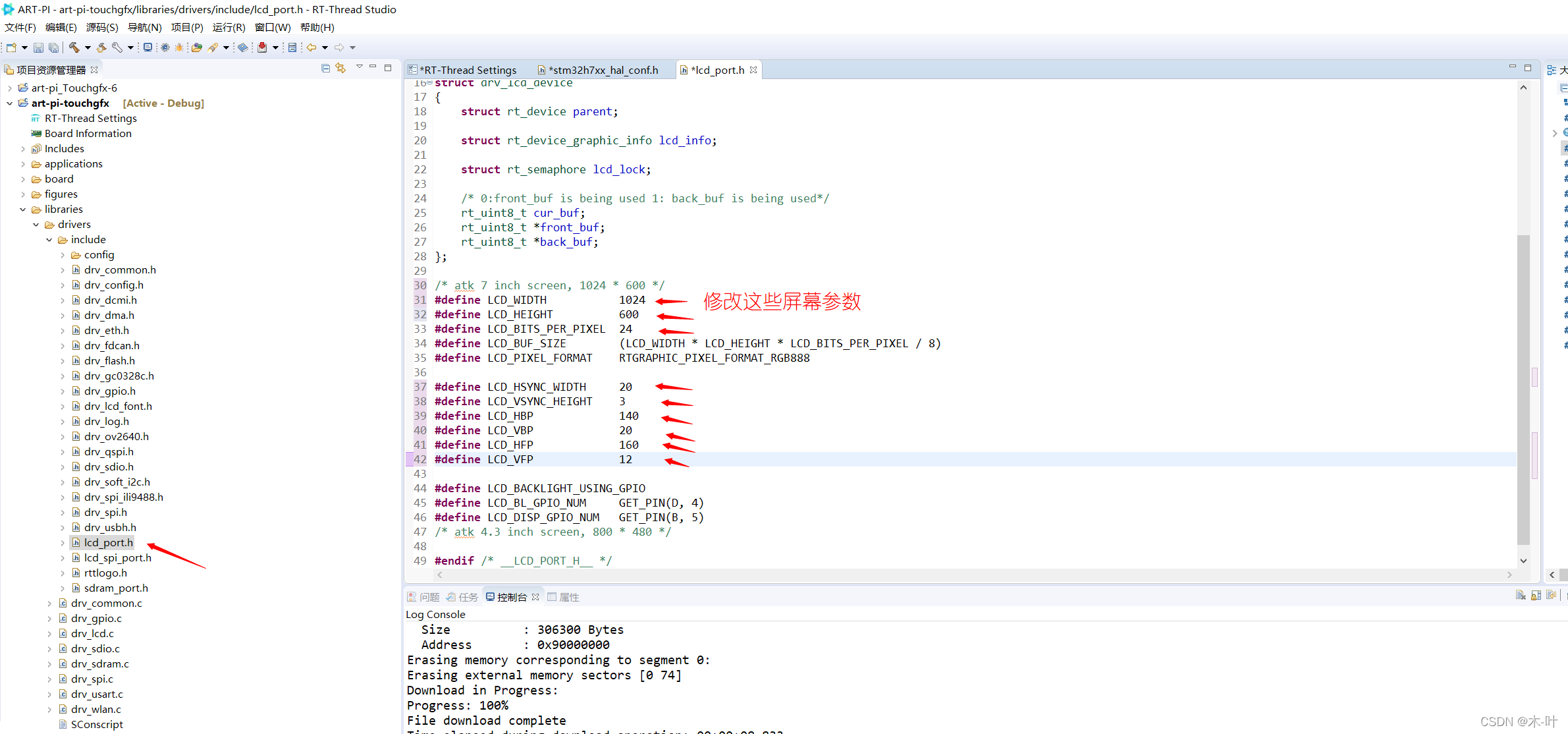Collapse the art-pi-touchgfx project node
The height and width of the screenshot is (734, 1568).
[9, 103]
